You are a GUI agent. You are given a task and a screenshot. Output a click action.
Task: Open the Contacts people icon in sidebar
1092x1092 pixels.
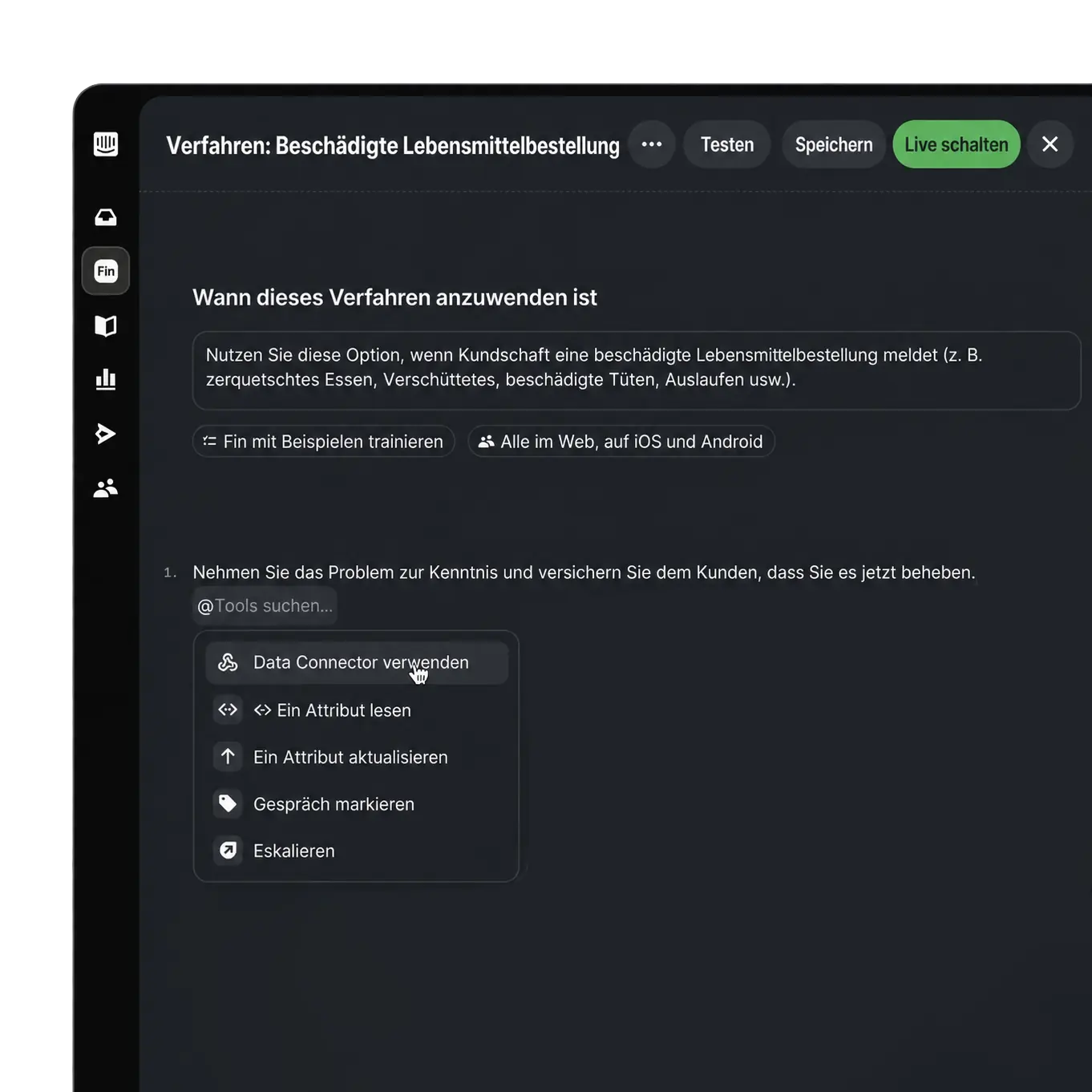point(106,487)
